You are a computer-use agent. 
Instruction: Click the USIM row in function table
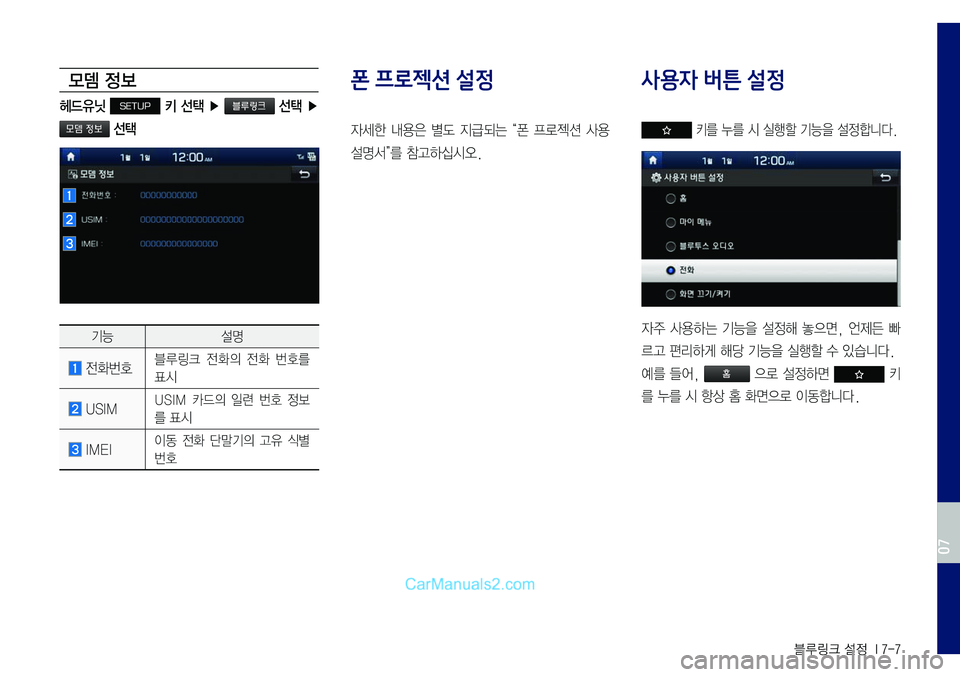point(189,409)
